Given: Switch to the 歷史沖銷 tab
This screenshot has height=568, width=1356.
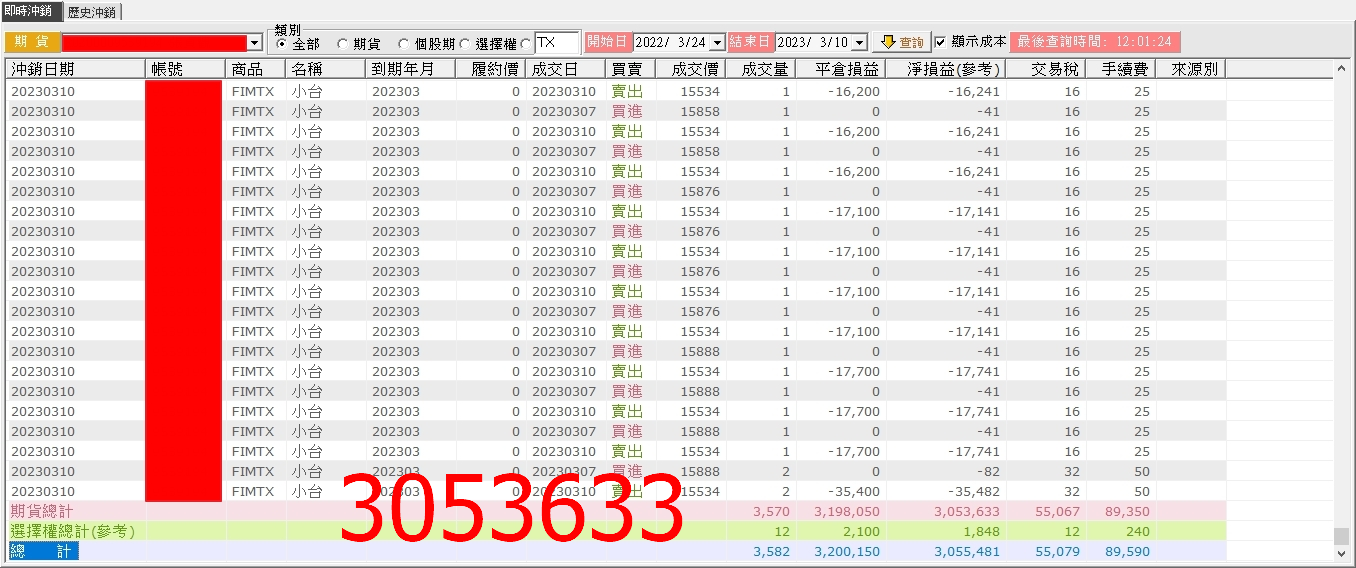Looking at the screenshot, I should [x=93, y=12].
